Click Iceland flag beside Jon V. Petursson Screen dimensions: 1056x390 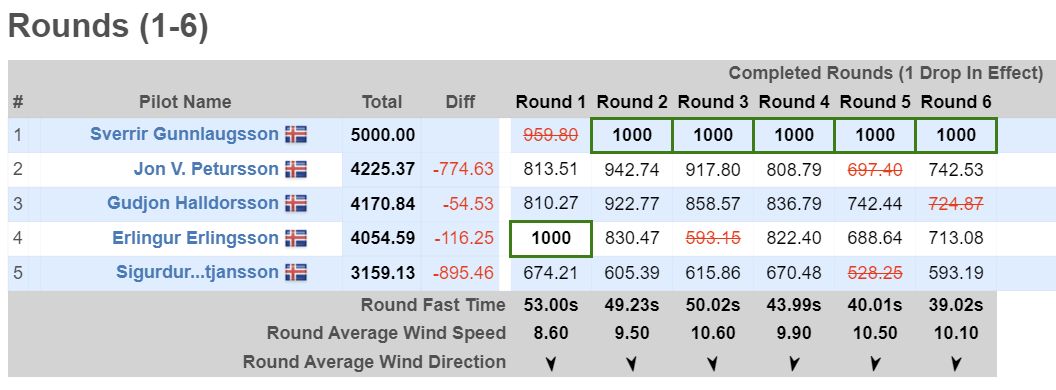pyautogui.click(x=296, y=169)
